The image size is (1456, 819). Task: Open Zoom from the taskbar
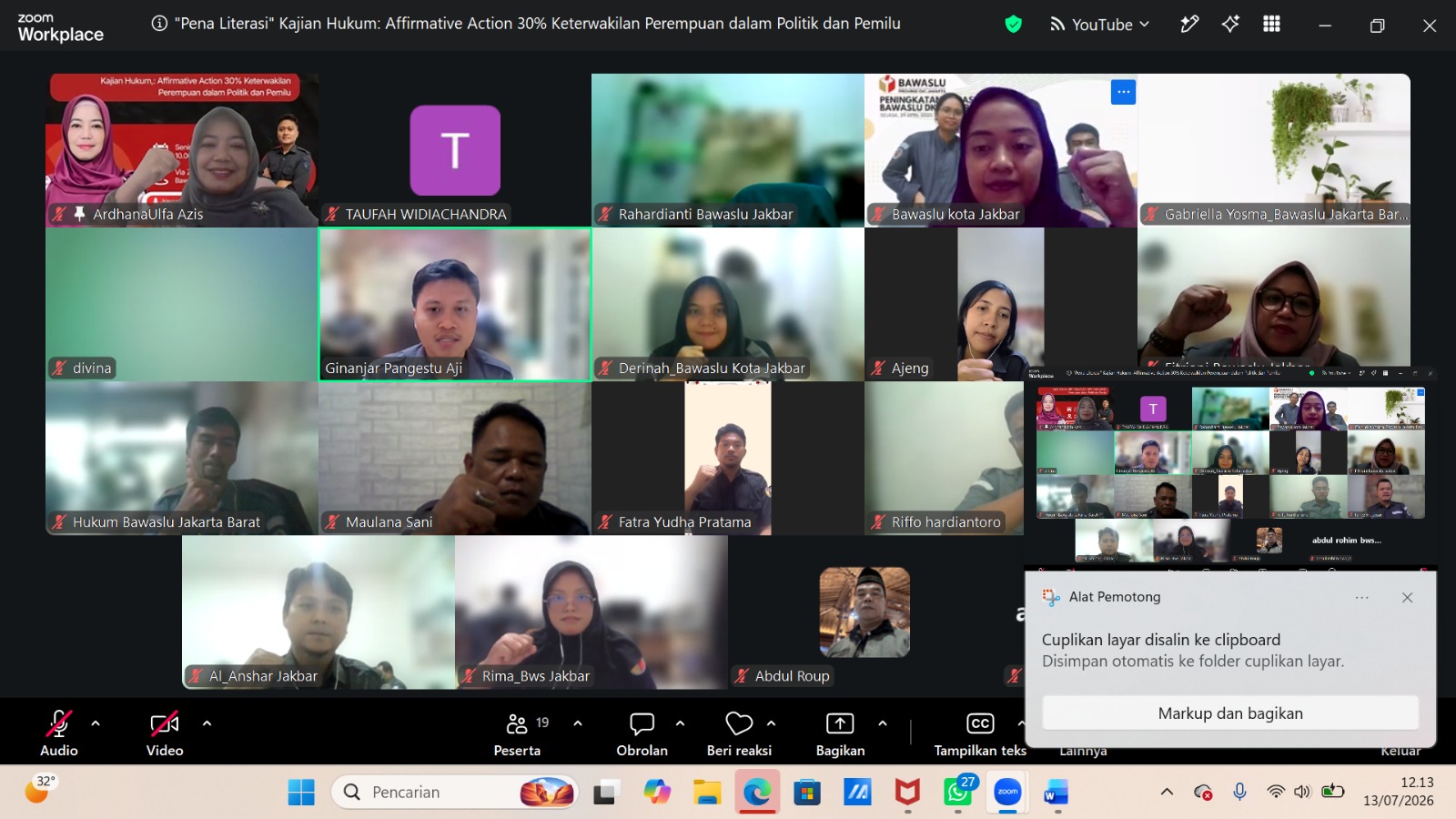[1007, 793]
